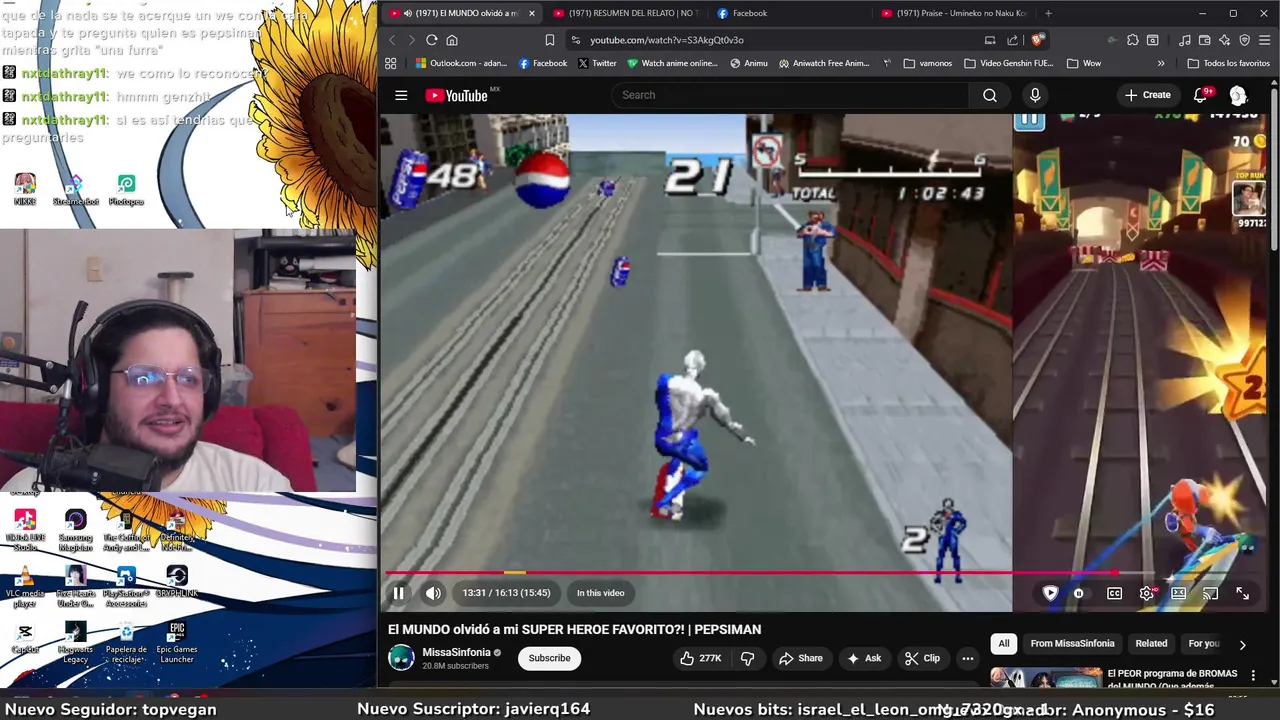
Task: Click the red video progress bar
Action: pos(750,573)
